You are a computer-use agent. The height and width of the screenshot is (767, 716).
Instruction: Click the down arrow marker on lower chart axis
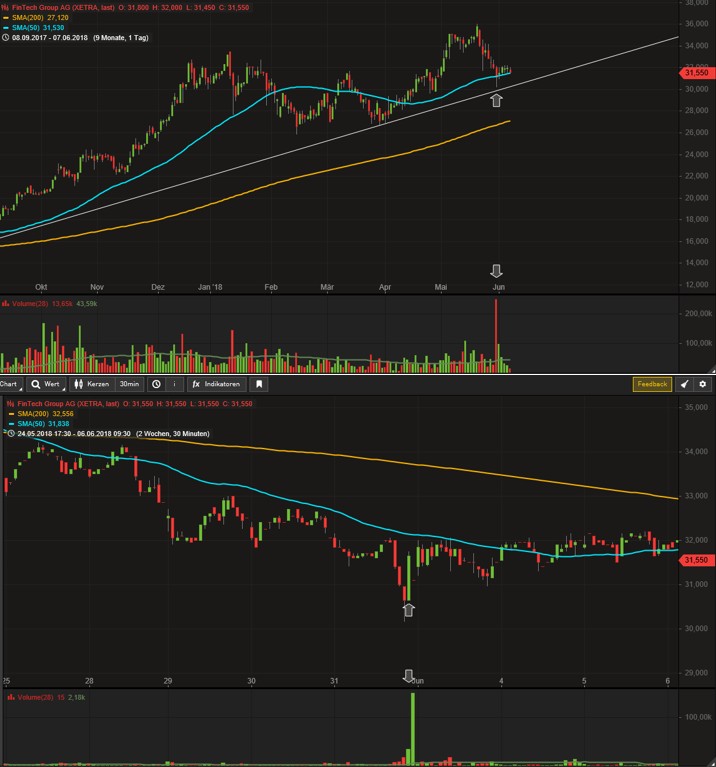coord(408,676)
